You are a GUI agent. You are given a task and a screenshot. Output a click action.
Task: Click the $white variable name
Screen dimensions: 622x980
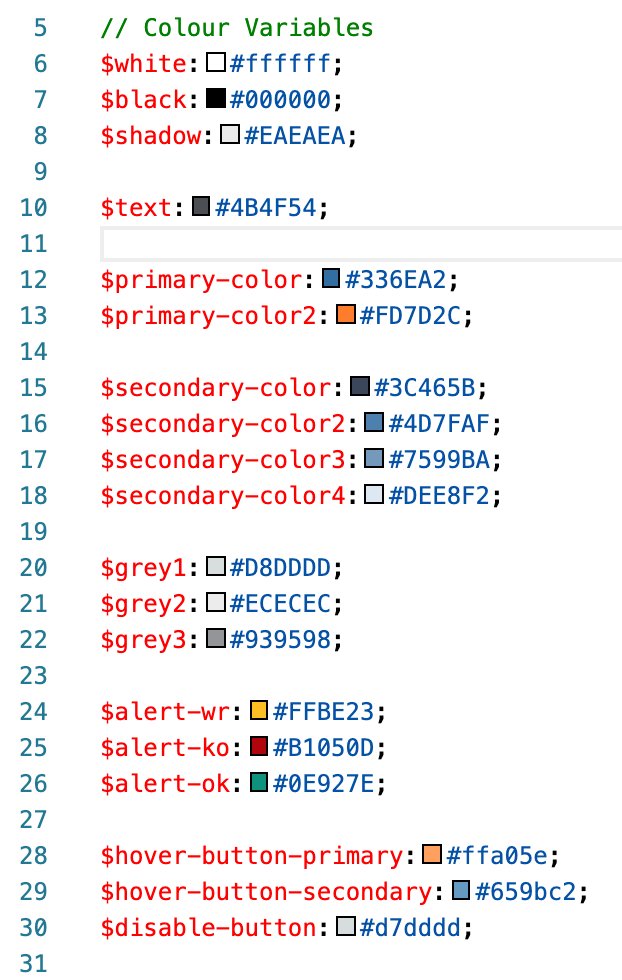click(144, 64)
